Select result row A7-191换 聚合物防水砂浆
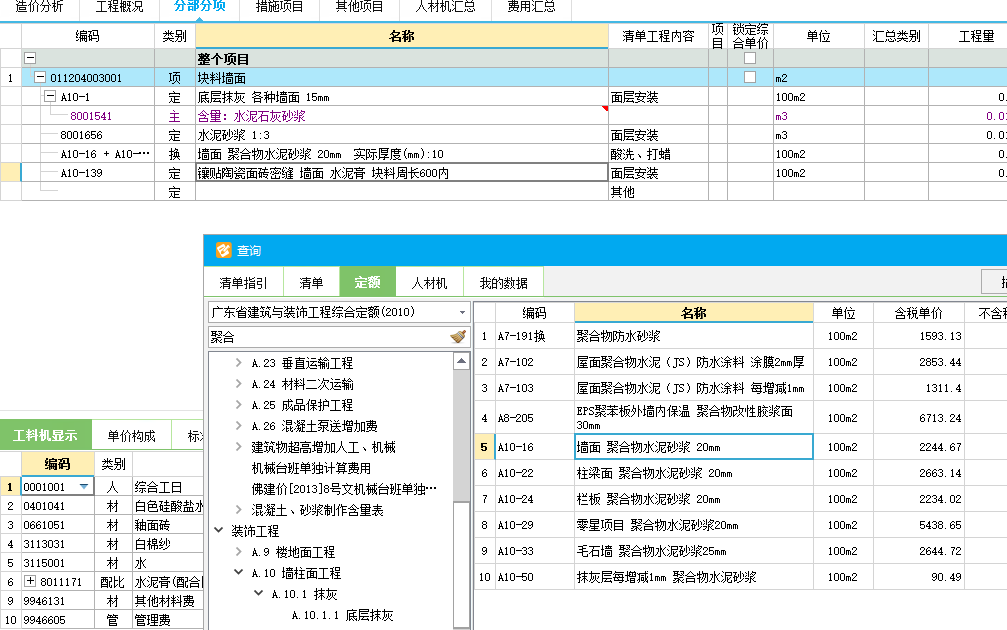 tap(694, 336)
